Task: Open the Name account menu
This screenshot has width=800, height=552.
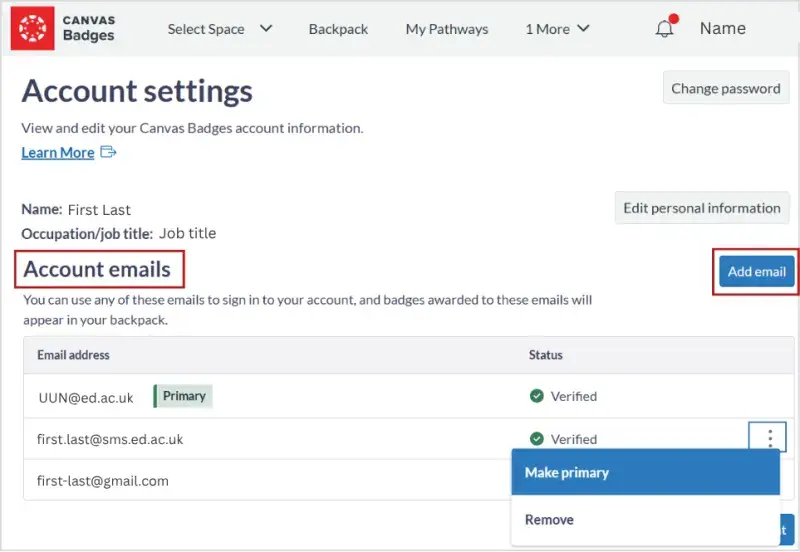Action: pyautogui.click(x=722, y=29)
